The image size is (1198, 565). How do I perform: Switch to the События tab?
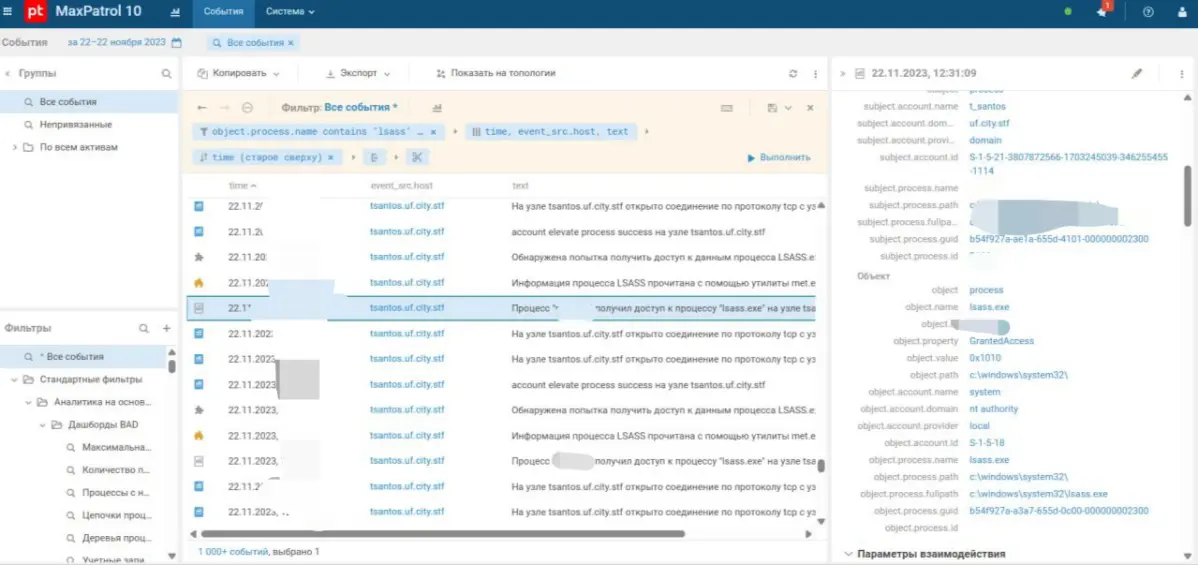(x=224, y=12)
